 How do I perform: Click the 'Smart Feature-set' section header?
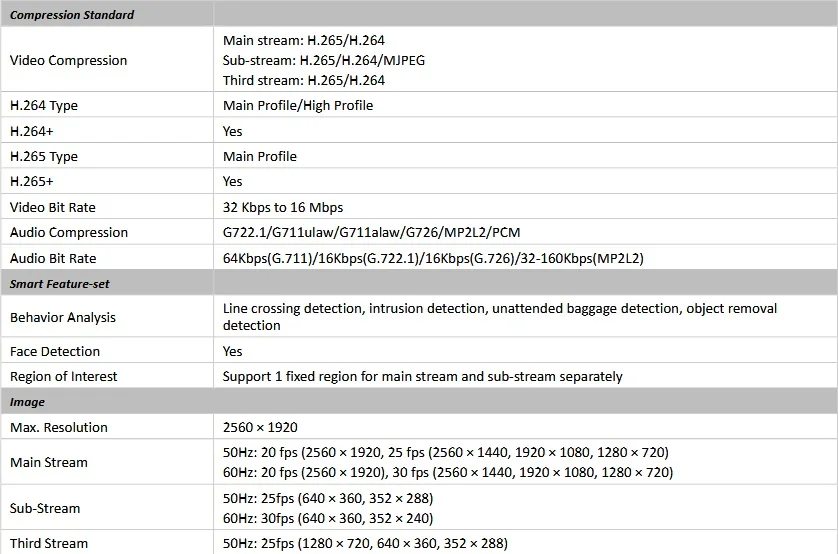click(59, 284)
